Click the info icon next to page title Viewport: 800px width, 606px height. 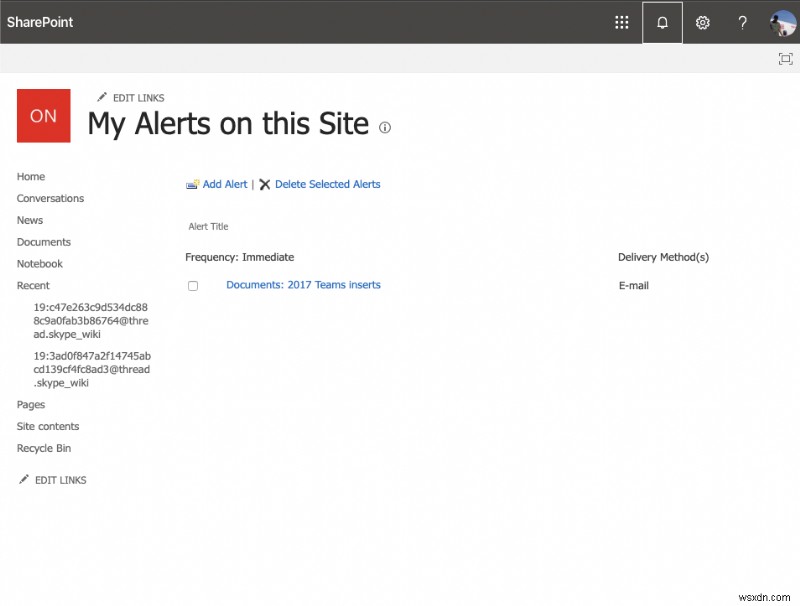[x=385, y=127]
